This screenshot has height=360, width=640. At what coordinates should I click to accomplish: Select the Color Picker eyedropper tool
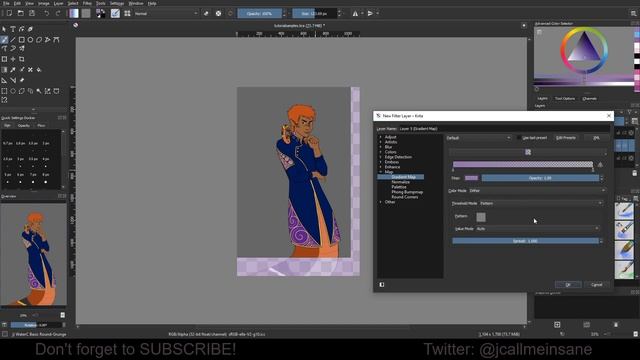tap(13, 70)
